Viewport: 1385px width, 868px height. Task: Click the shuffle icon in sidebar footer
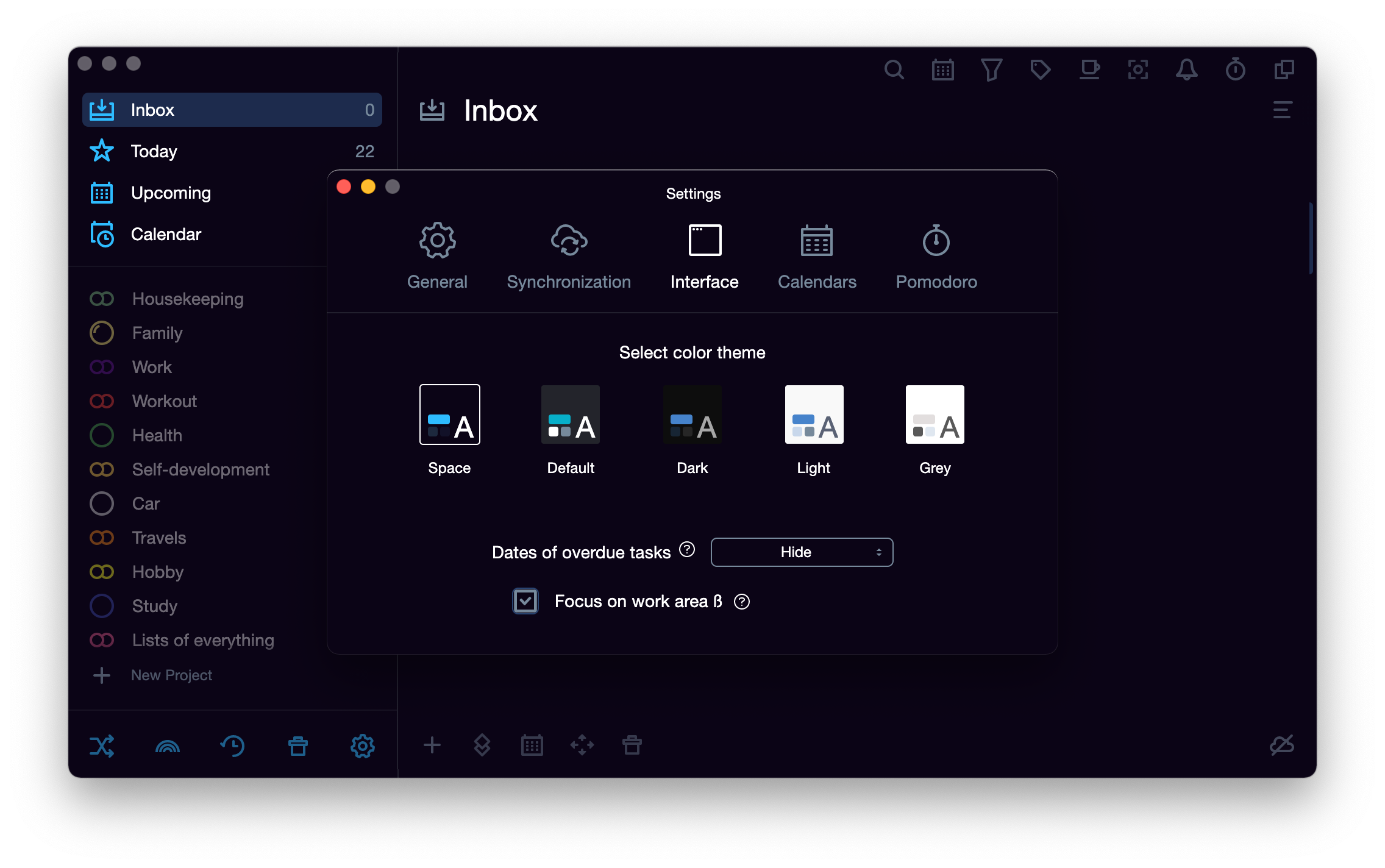click(102, 745)
